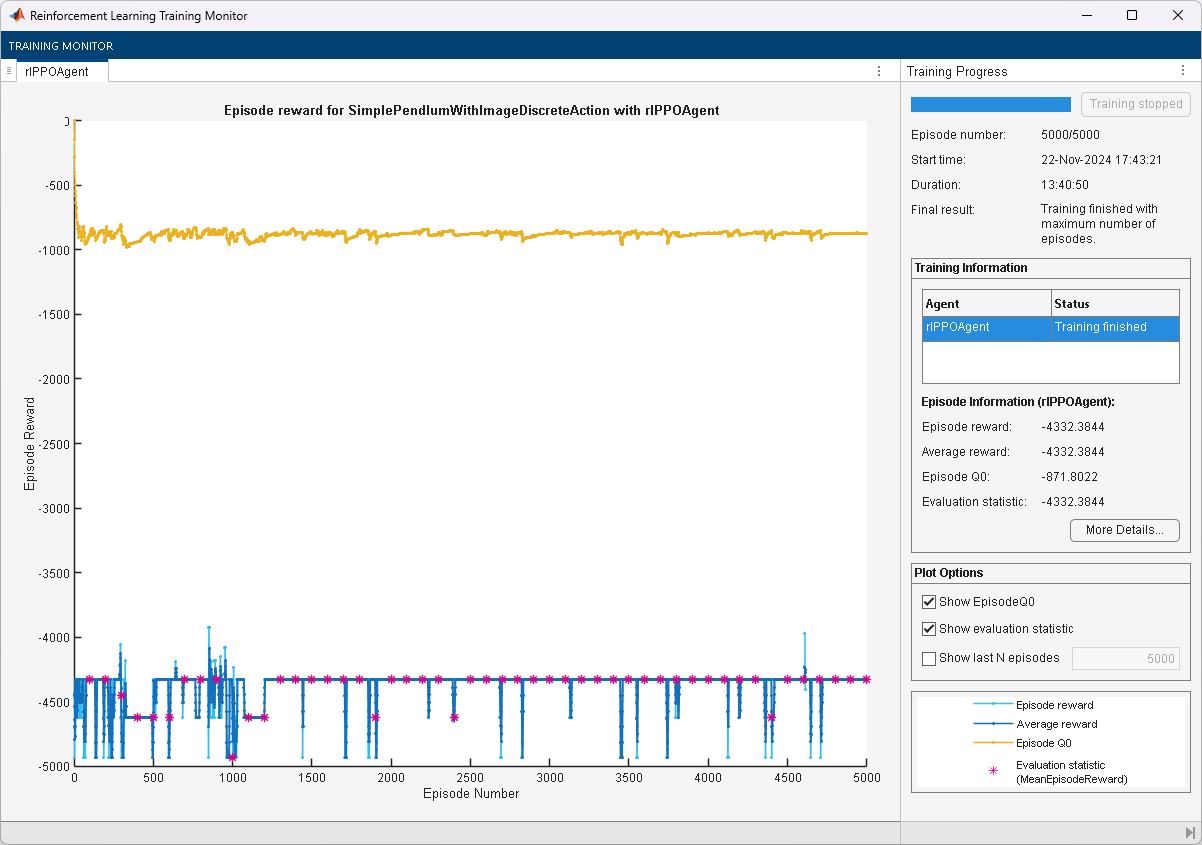Click the Training stopped button
The image size is (1202, 845).
tap(1135, 104)
